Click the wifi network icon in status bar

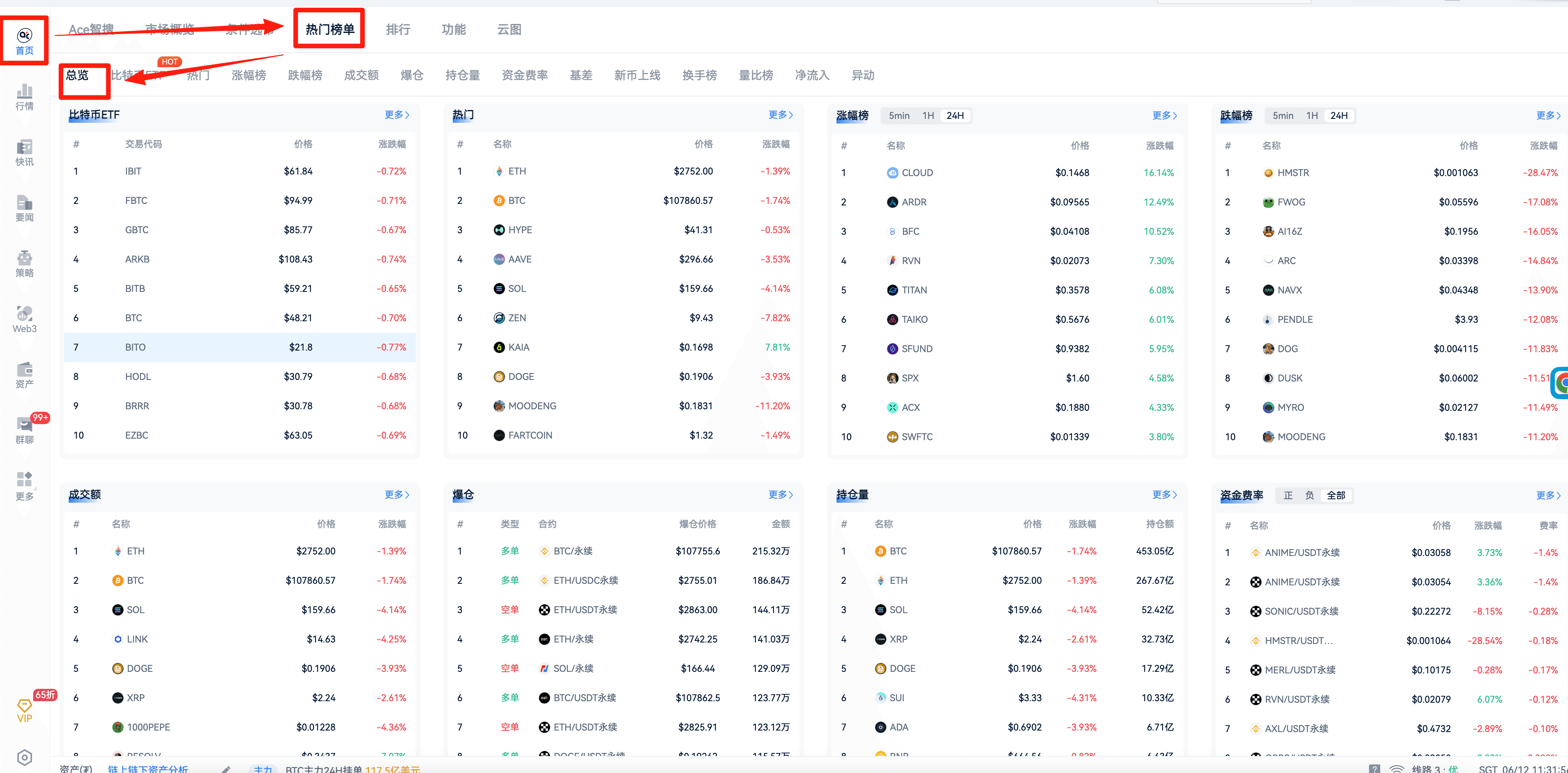click(x=1397, y=769)
